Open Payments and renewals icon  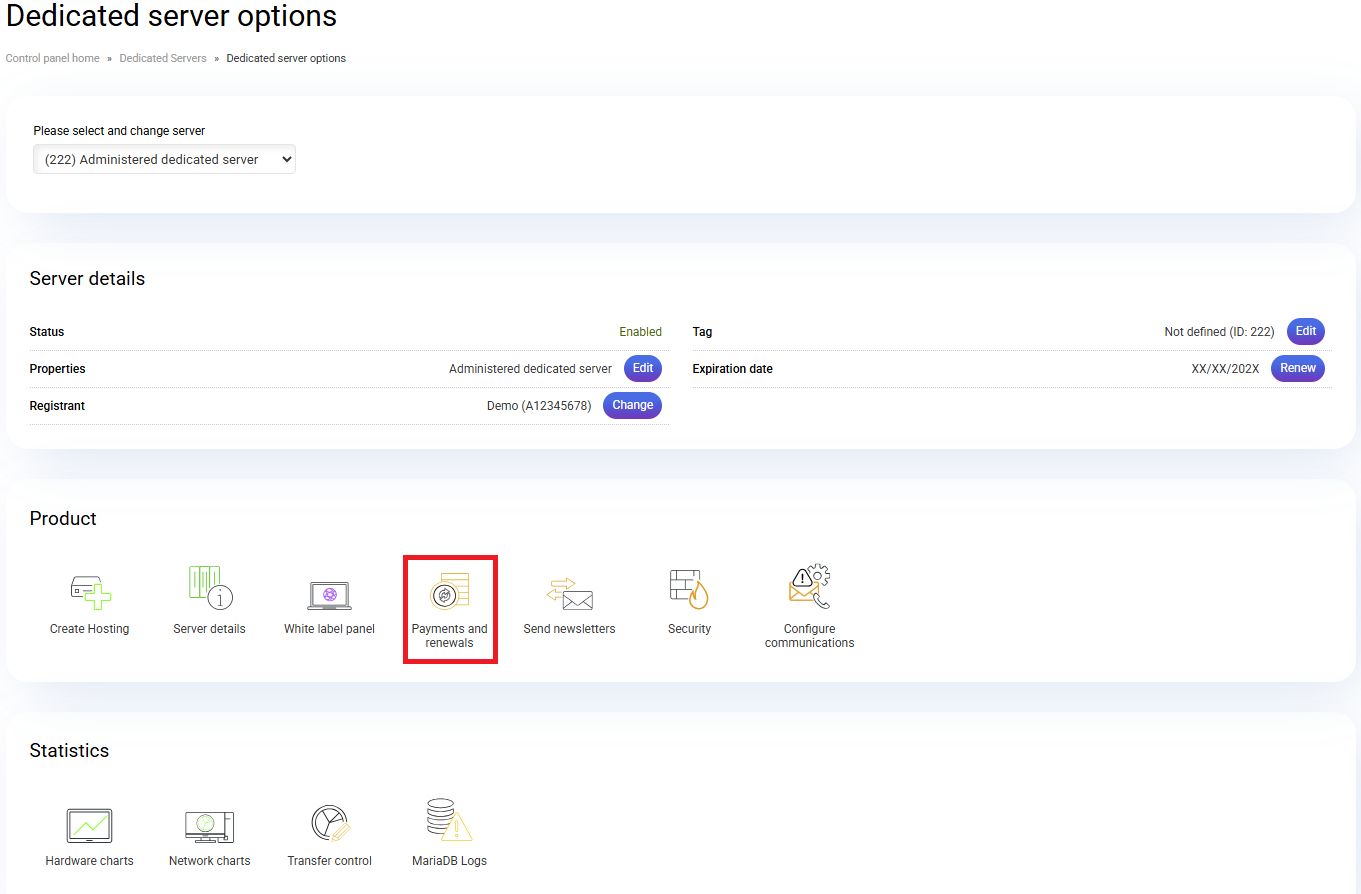(x=449, y=592)
